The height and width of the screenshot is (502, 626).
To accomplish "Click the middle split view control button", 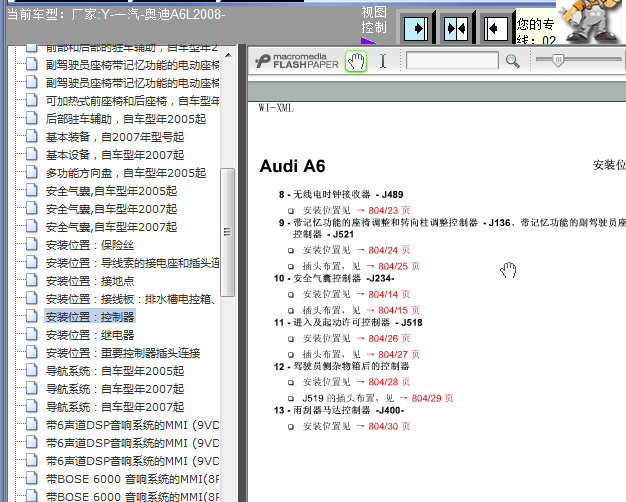I will tap(456, 28).
